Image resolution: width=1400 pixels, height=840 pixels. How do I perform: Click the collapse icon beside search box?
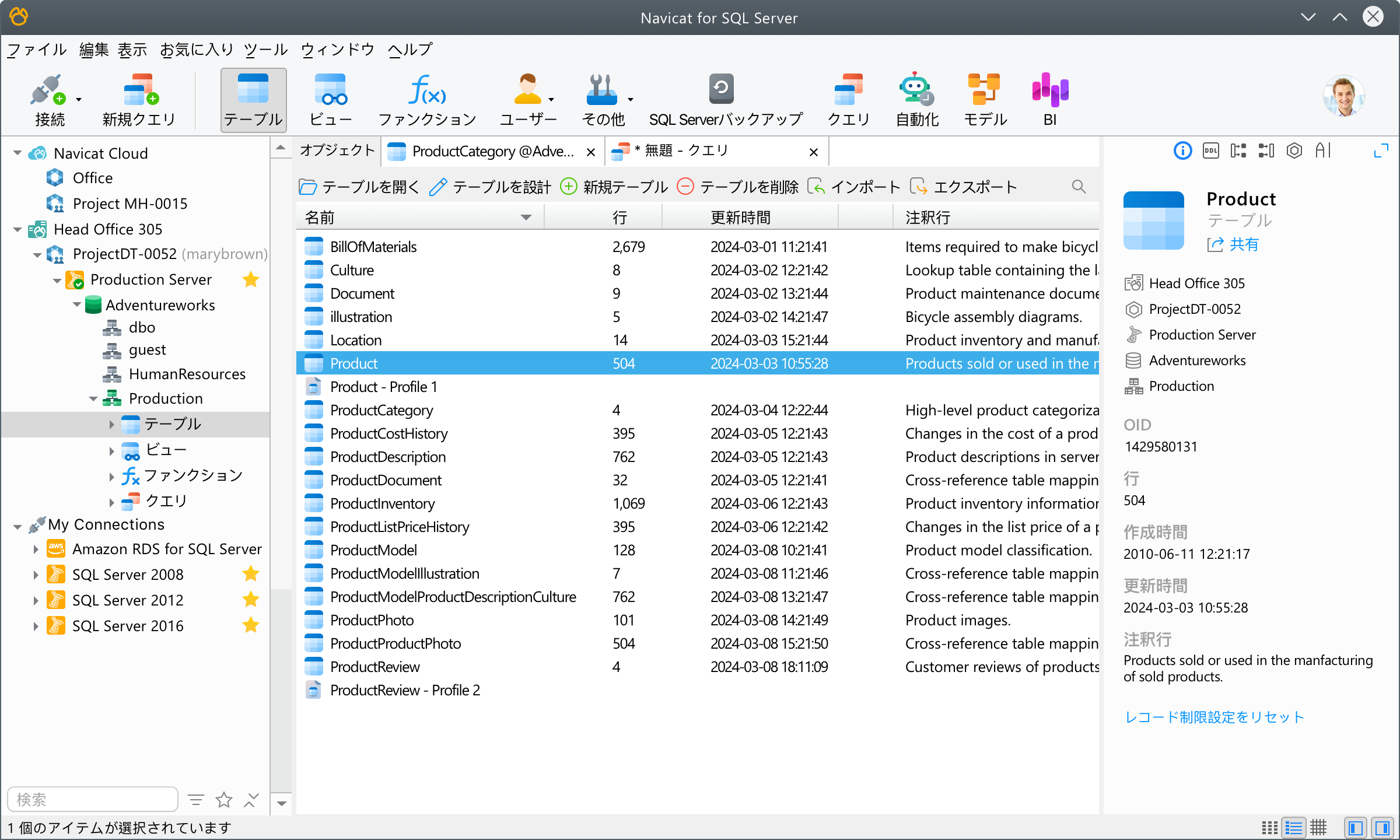(251, 799)
